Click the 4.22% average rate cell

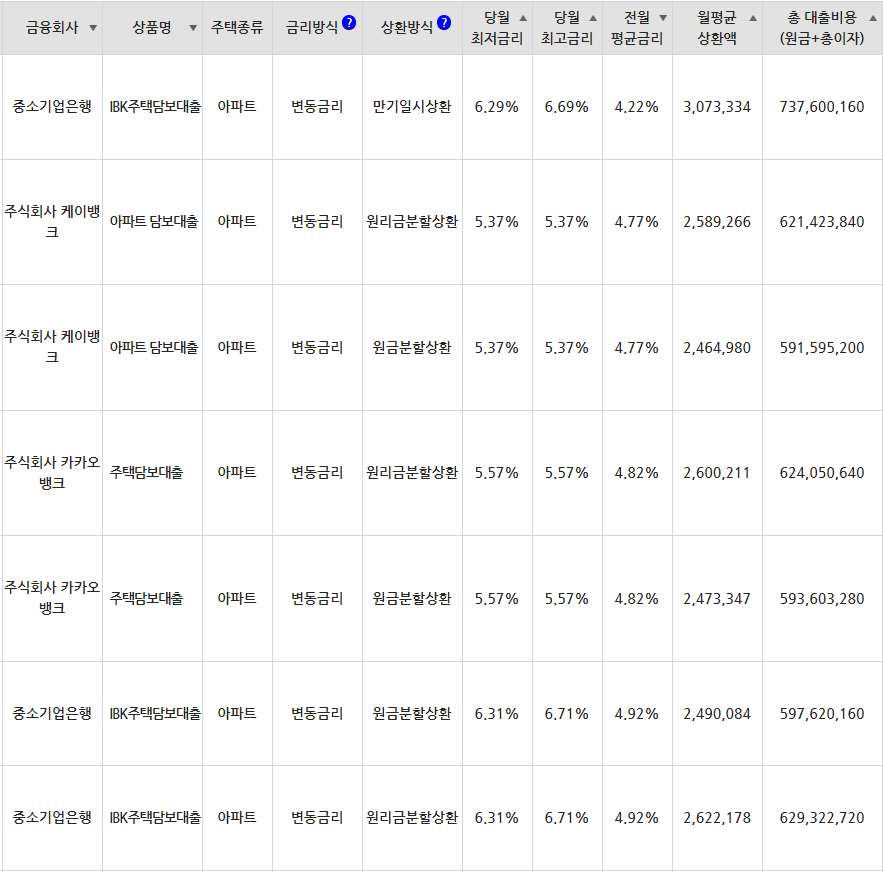636,106
